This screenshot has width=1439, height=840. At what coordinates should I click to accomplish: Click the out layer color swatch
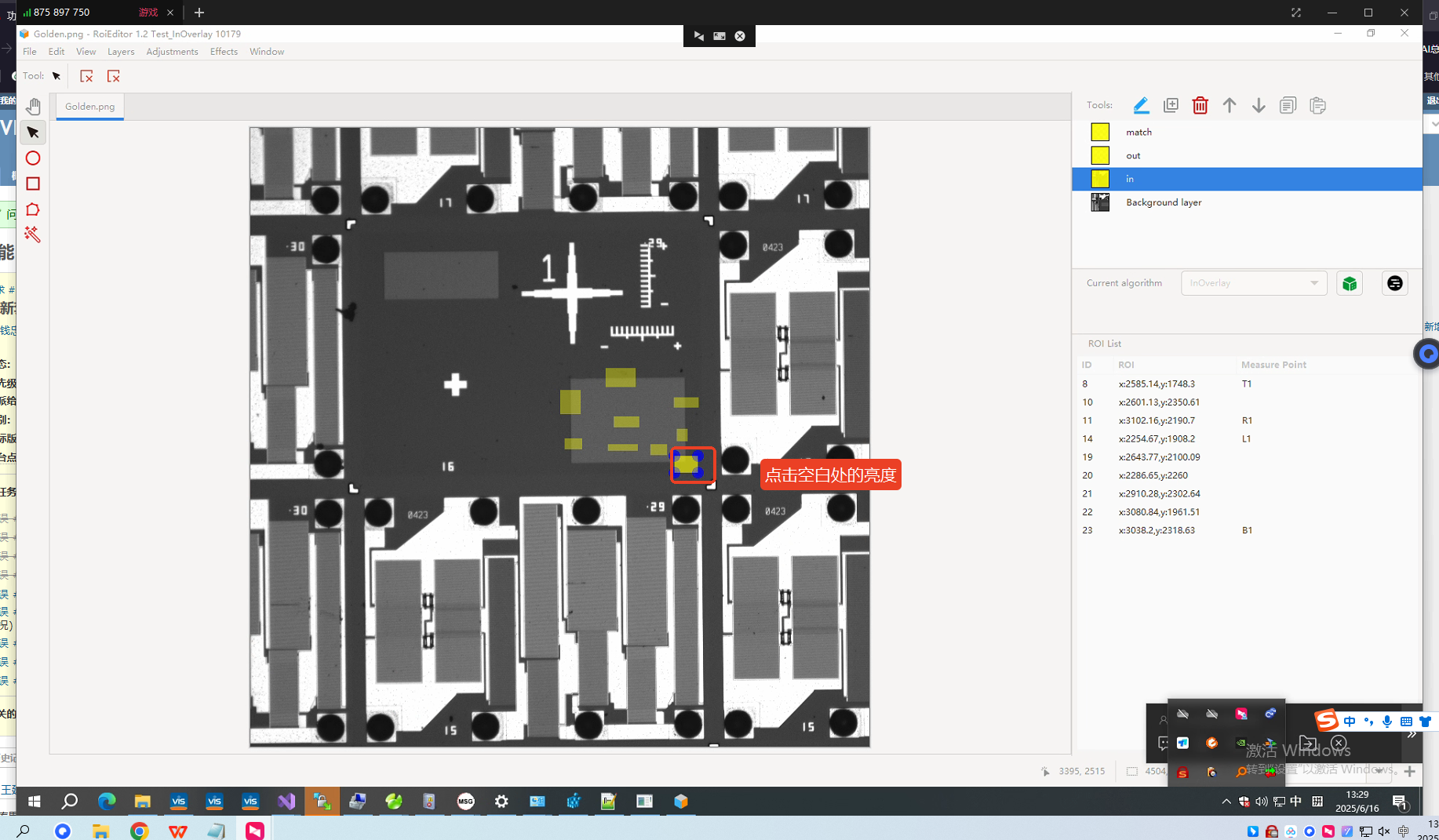click(x=1100, y=155)
